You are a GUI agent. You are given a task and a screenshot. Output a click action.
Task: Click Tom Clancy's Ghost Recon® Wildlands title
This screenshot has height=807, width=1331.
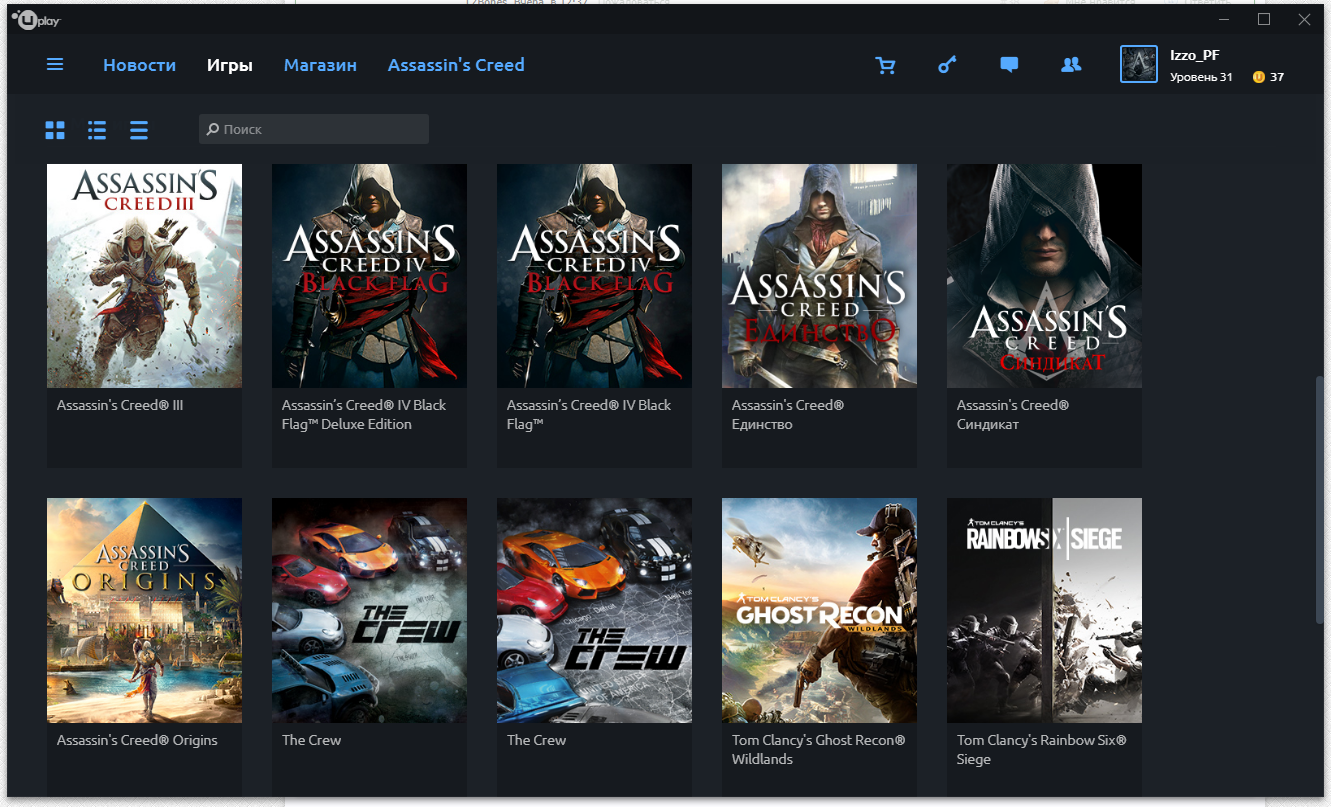point(818,750)
